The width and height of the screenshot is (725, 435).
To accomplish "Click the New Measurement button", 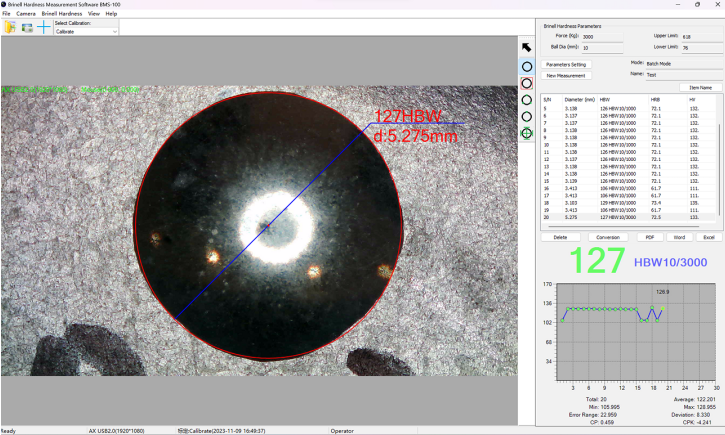I will [565, 75].
